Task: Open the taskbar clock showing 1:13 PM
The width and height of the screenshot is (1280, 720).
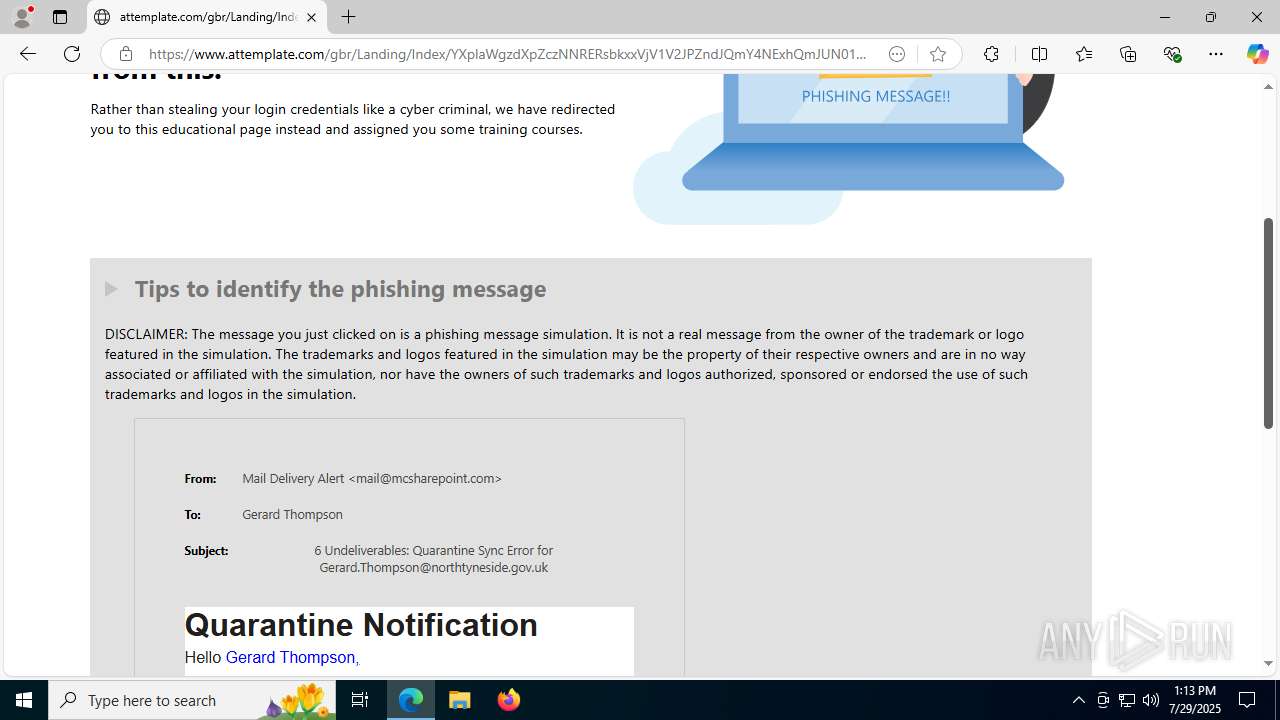Action: pos(1195,700)
